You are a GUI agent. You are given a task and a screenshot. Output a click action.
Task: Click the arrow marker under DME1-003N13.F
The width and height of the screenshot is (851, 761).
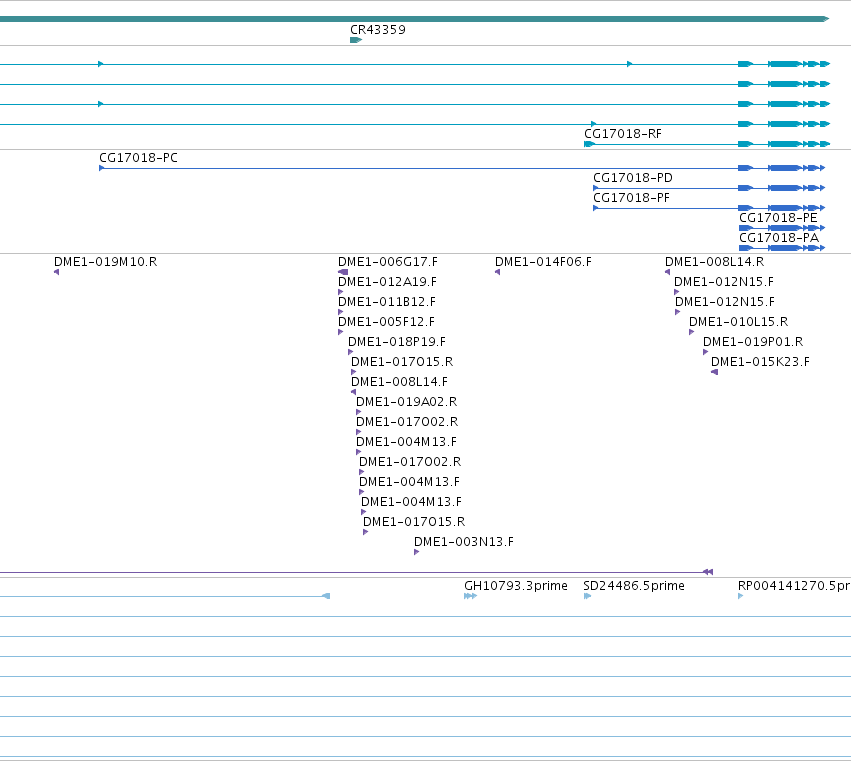(416, 552)
